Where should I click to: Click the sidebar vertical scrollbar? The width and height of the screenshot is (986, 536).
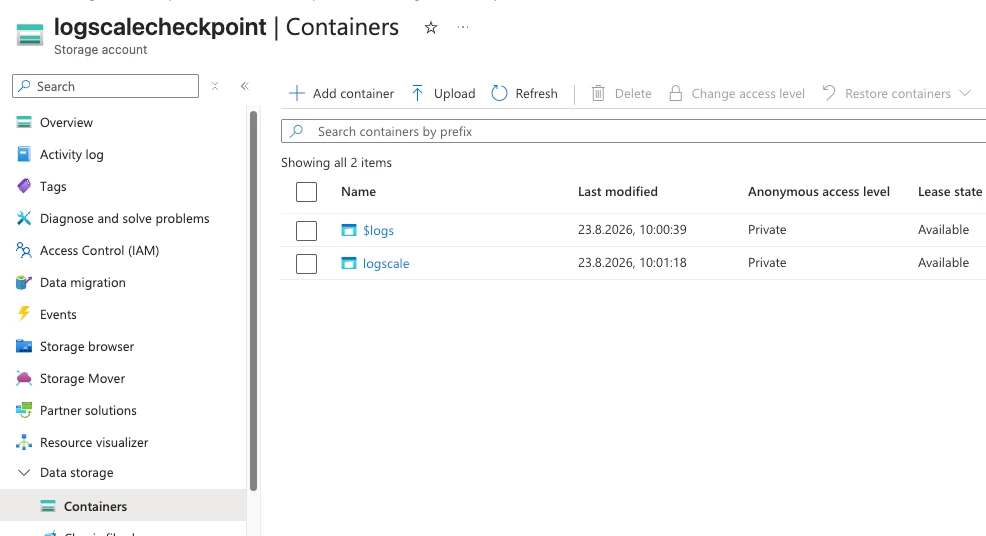[x=253, y=301]
